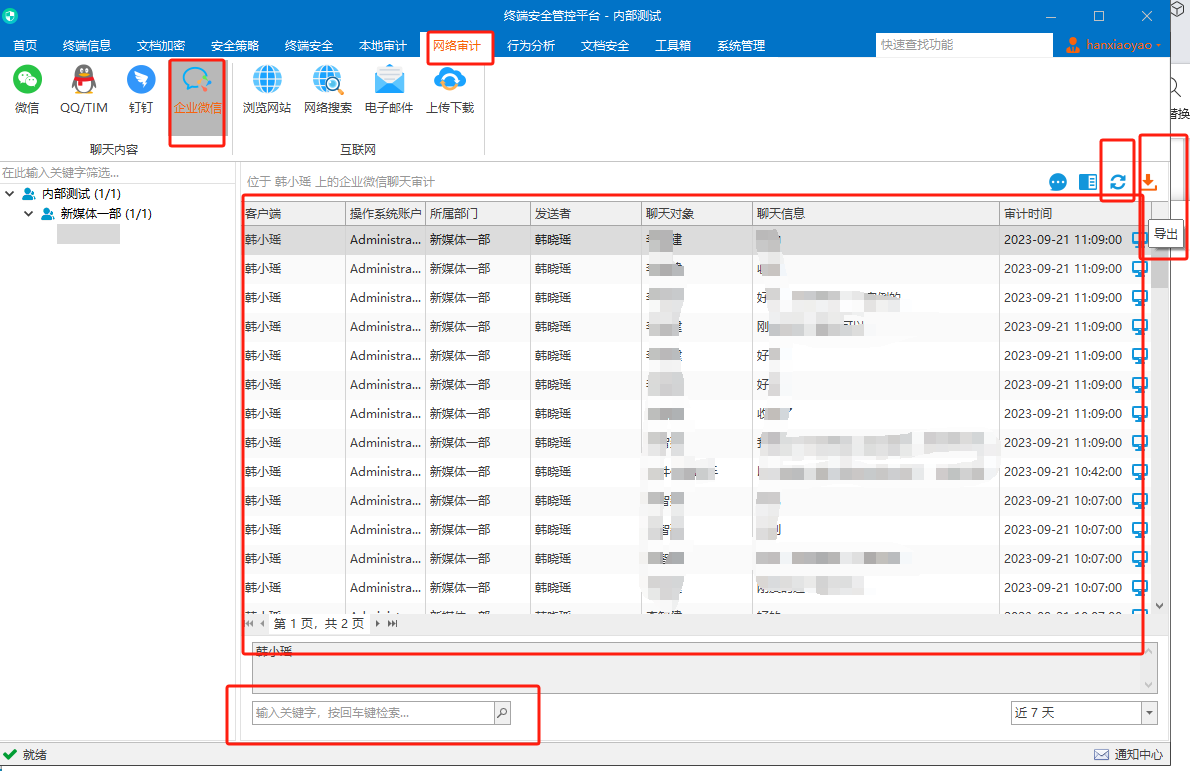Toggle the column layout view icon

(1088, 182)
